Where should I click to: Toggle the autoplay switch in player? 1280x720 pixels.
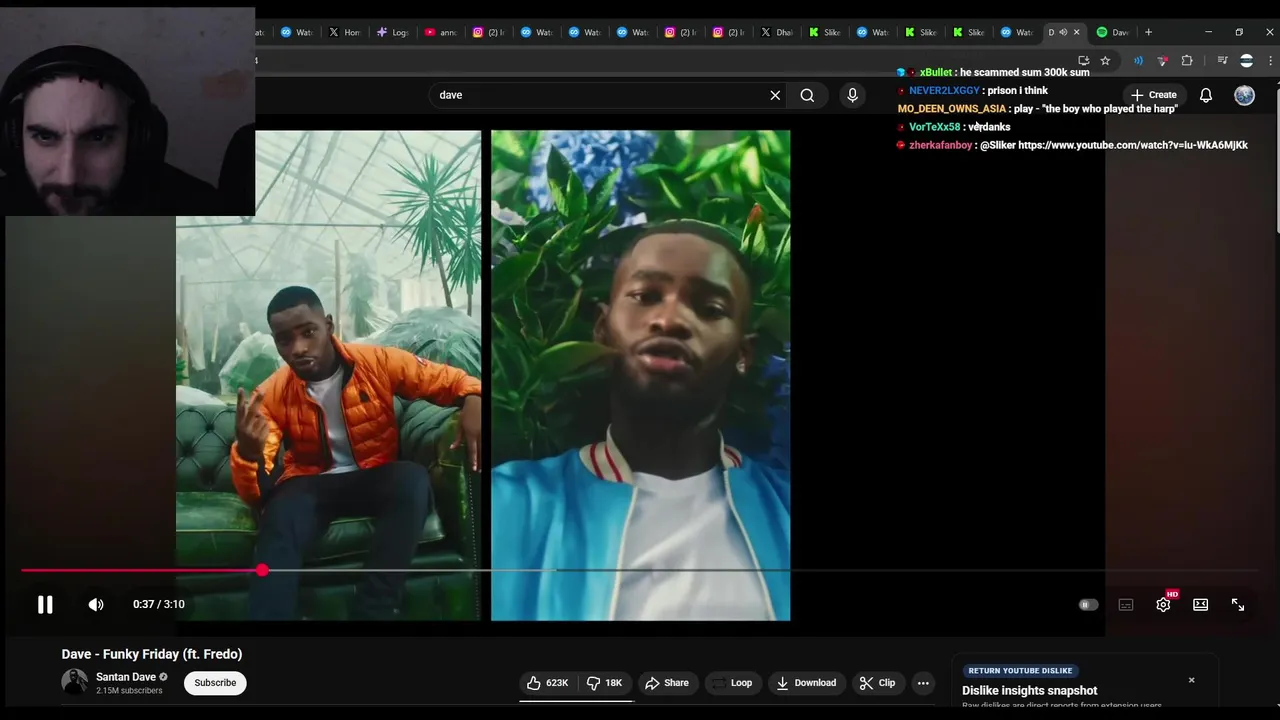click(x=1088, y=604)
